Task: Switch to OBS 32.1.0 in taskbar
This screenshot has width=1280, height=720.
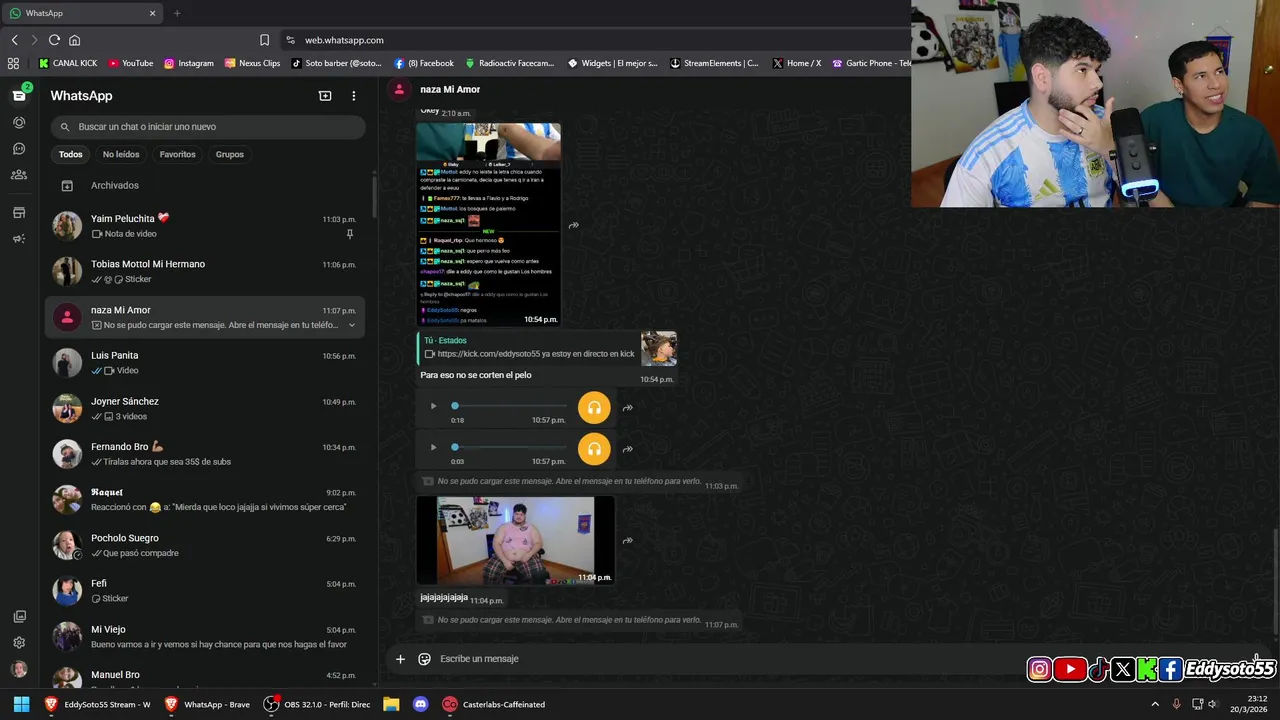Action: coord(317,704)
